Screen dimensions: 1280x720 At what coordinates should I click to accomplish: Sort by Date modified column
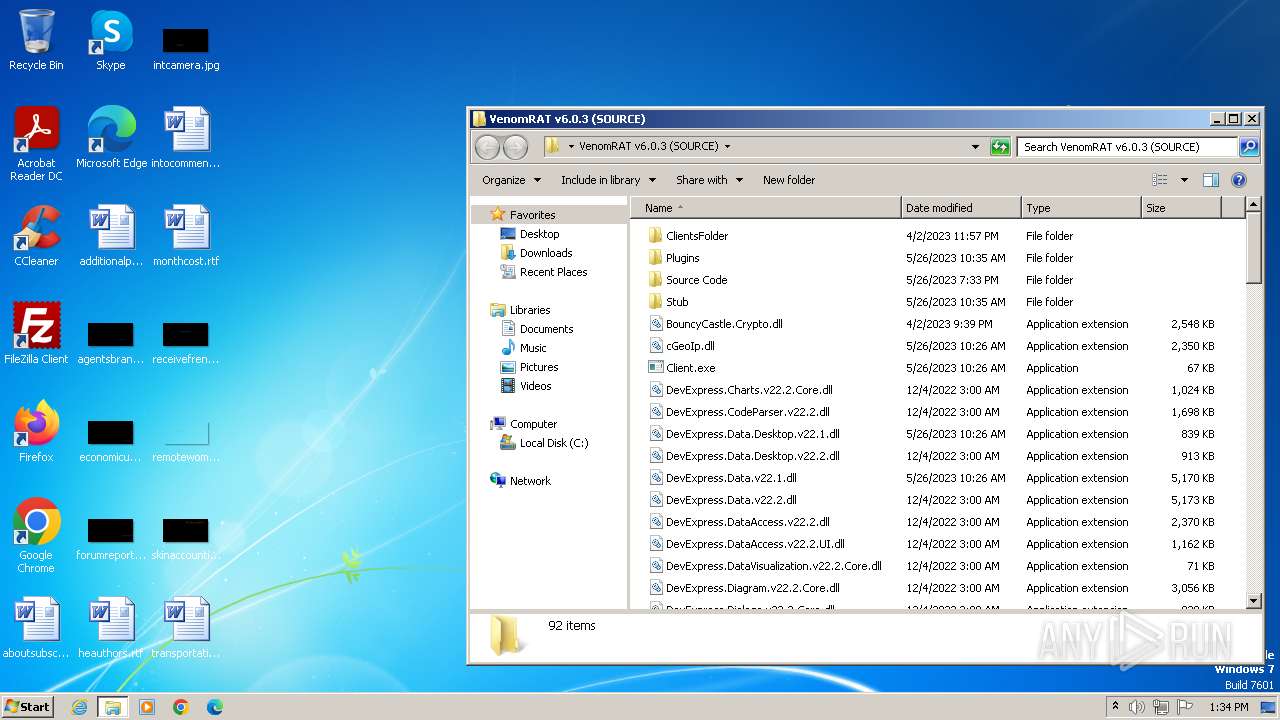pos(961,208)
